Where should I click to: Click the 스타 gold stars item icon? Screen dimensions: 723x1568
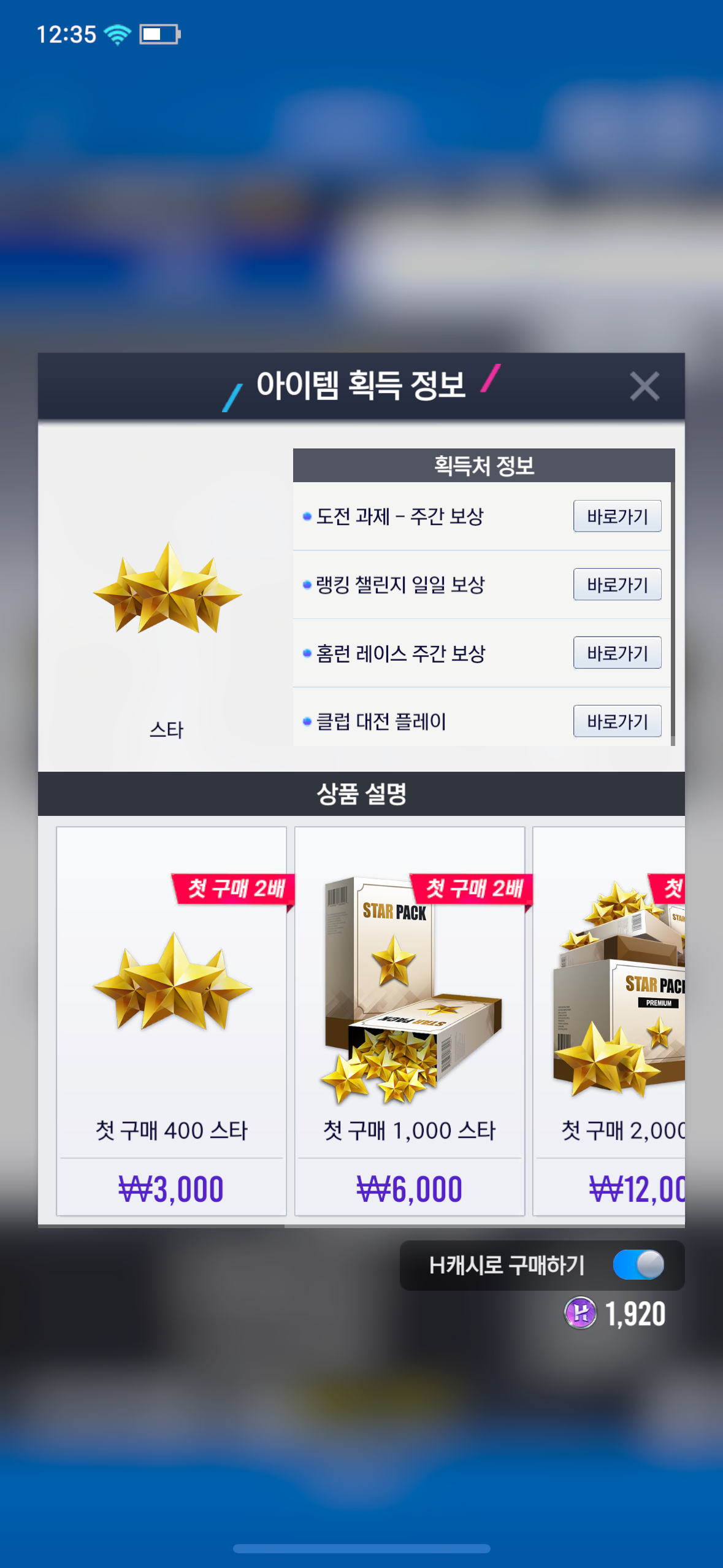pos(167,589)
